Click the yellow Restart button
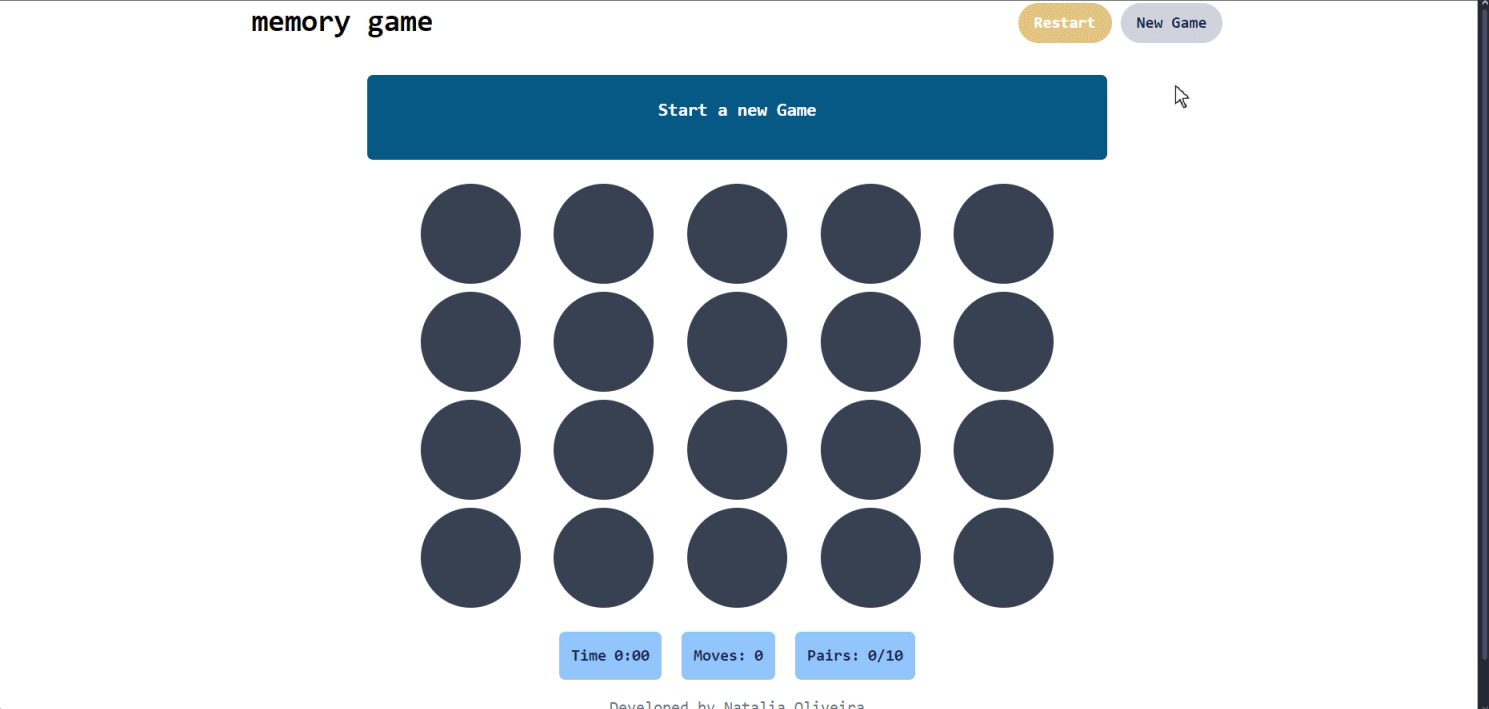 point(1064,23)
